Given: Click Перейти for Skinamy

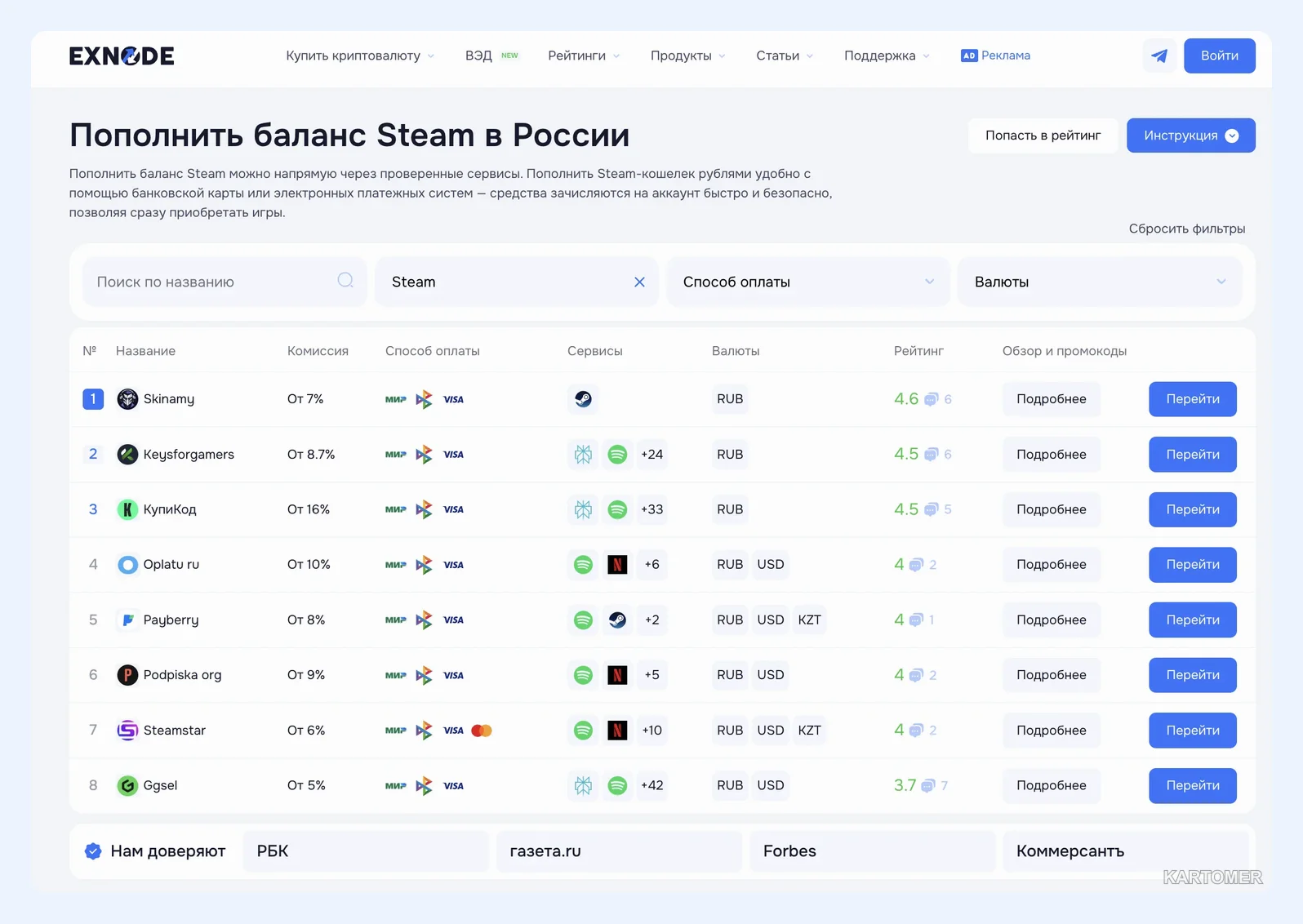Looking at the screenshot, I should point(1193,399).
